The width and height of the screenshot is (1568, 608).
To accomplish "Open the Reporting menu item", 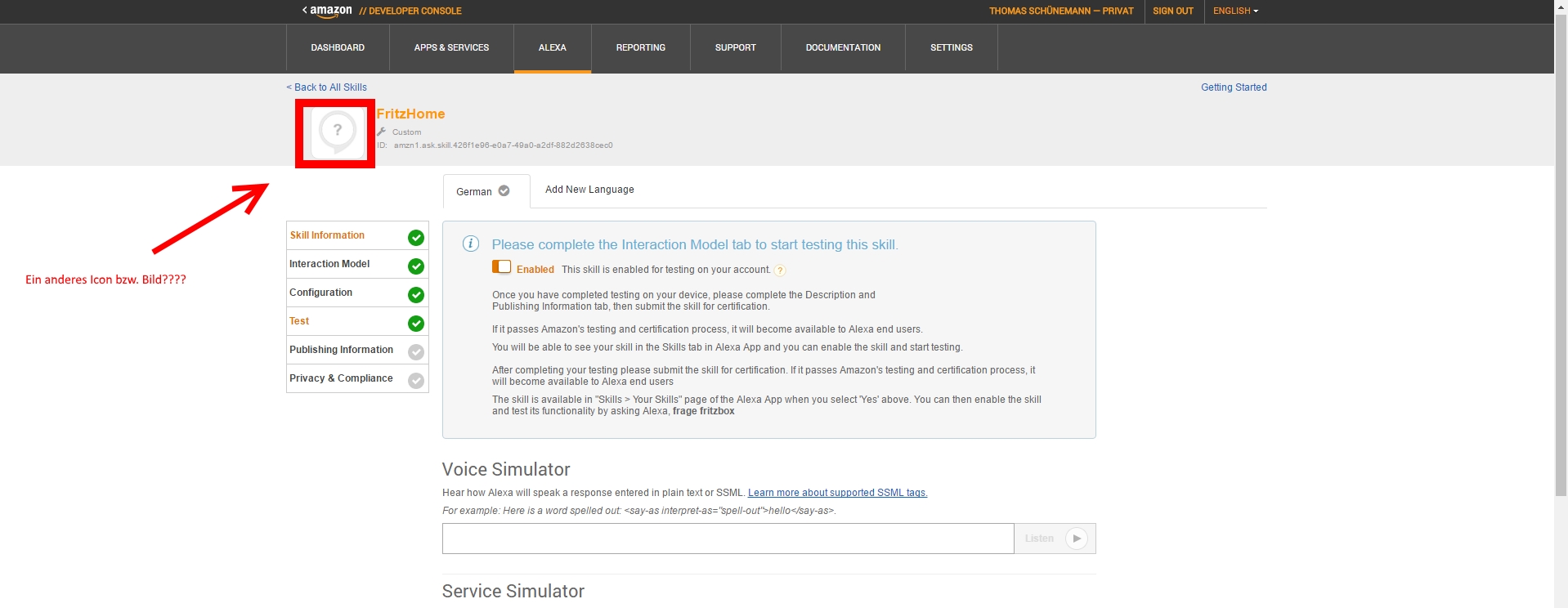I will [x=640, y=48].
